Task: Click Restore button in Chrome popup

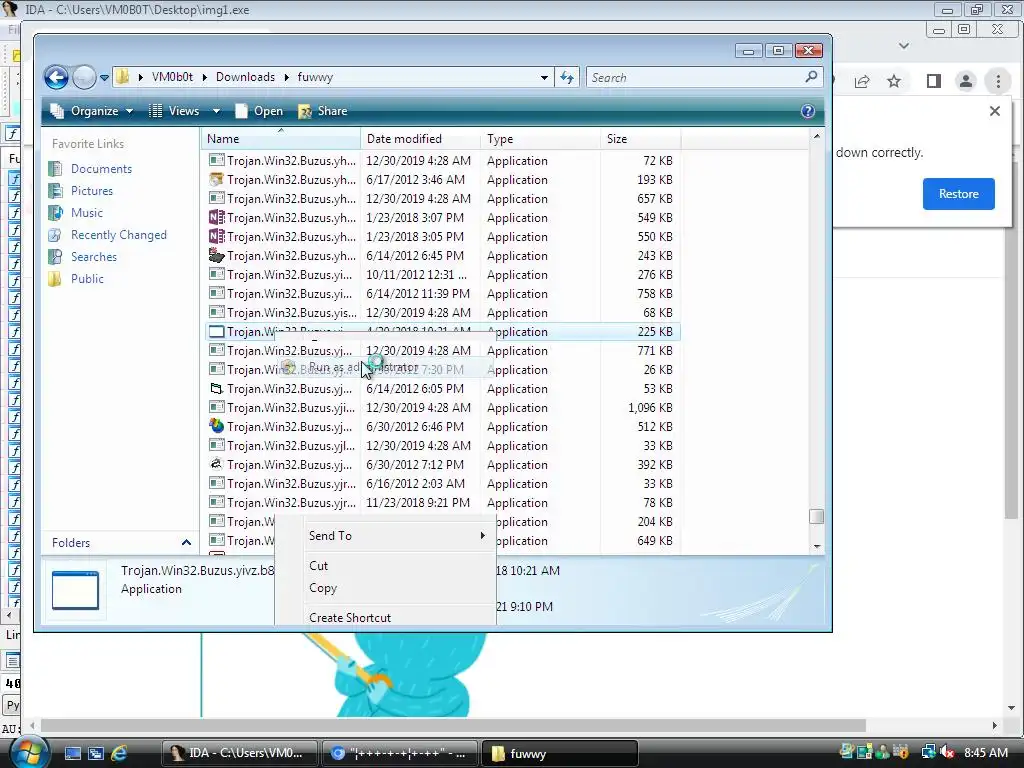Action: click(958, 194)
